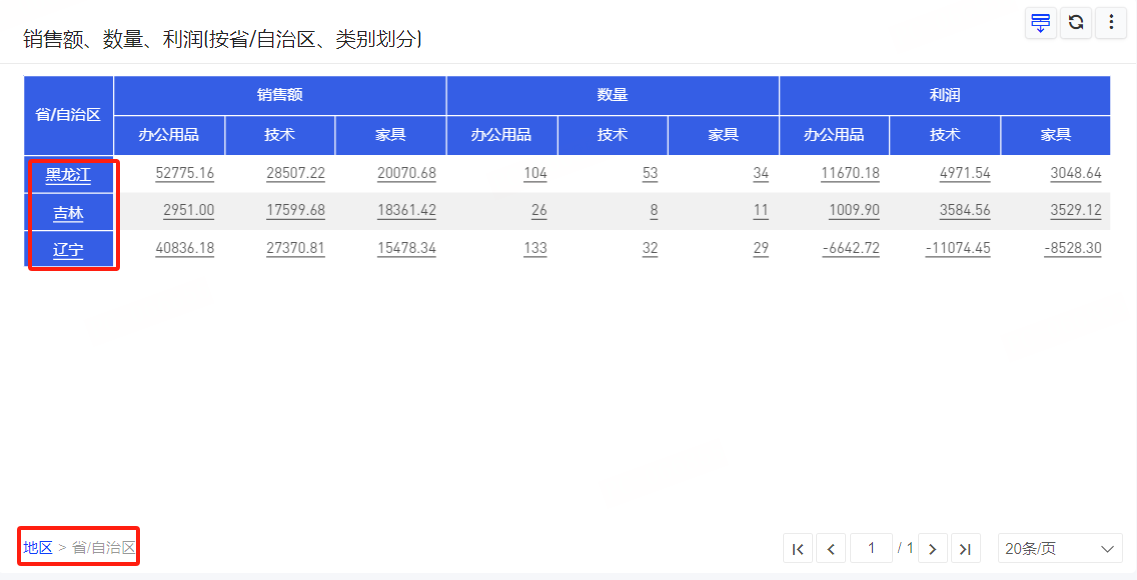
Task: Click 地区 in the breadcrumb
Action: pyautogui.click(x=38, y=547)
